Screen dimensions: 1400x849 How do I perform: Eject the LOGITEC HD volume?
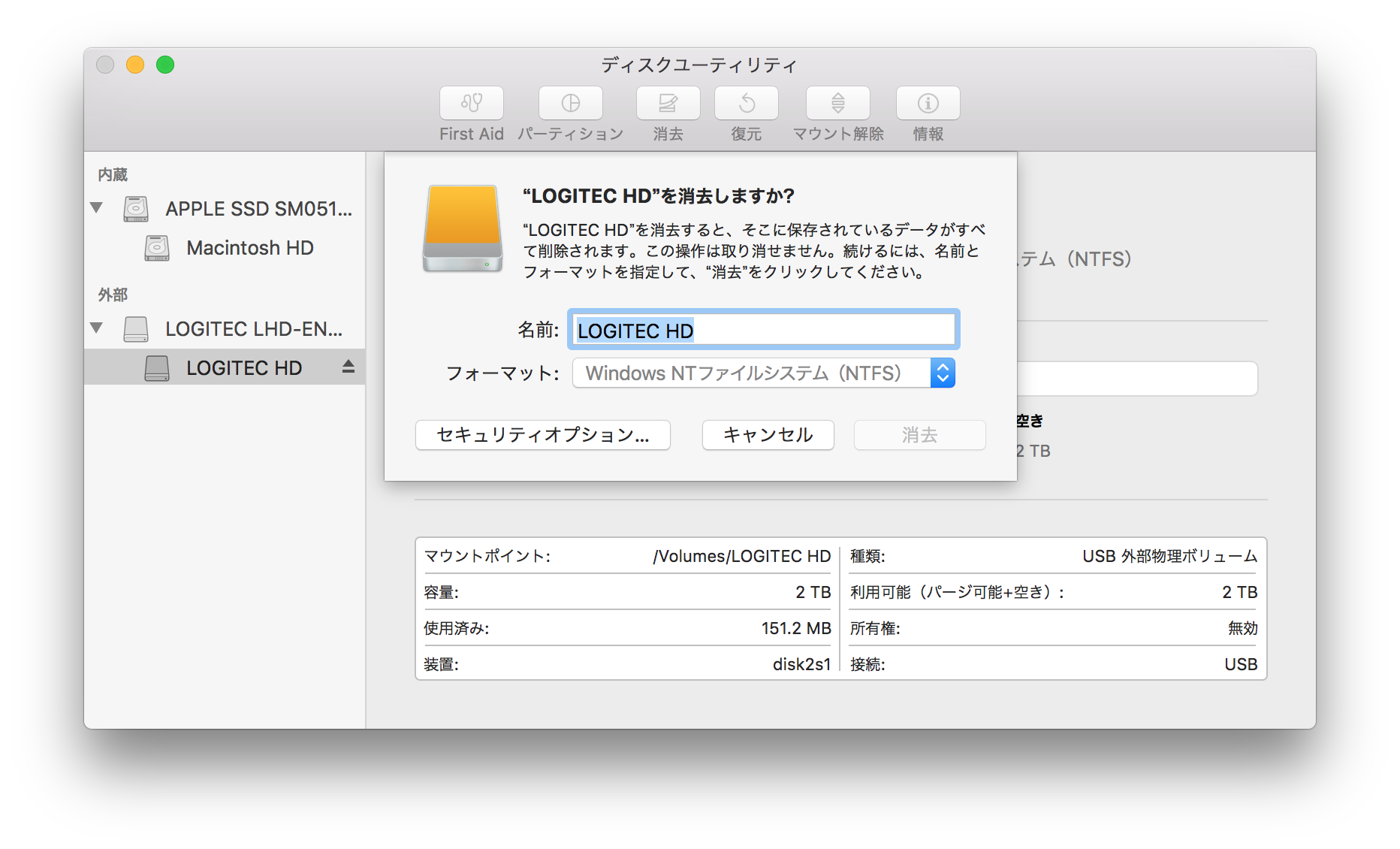(x=348, y=367)
